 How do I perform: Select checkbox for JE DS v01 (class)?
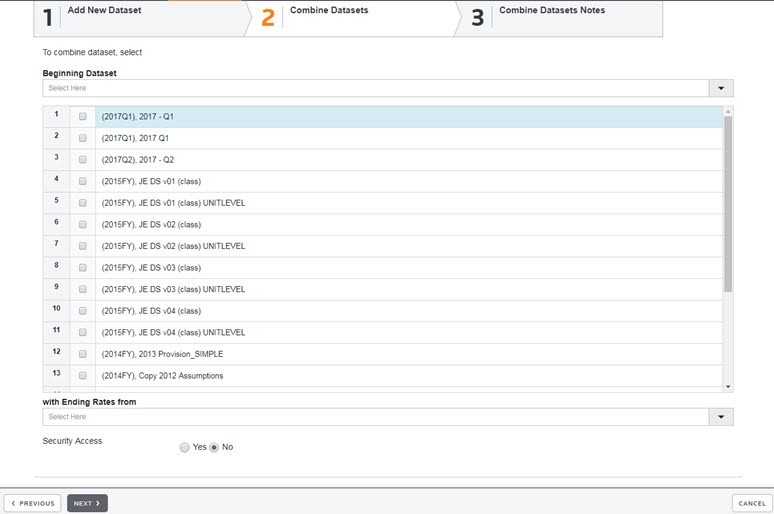(x=83, y=181)
